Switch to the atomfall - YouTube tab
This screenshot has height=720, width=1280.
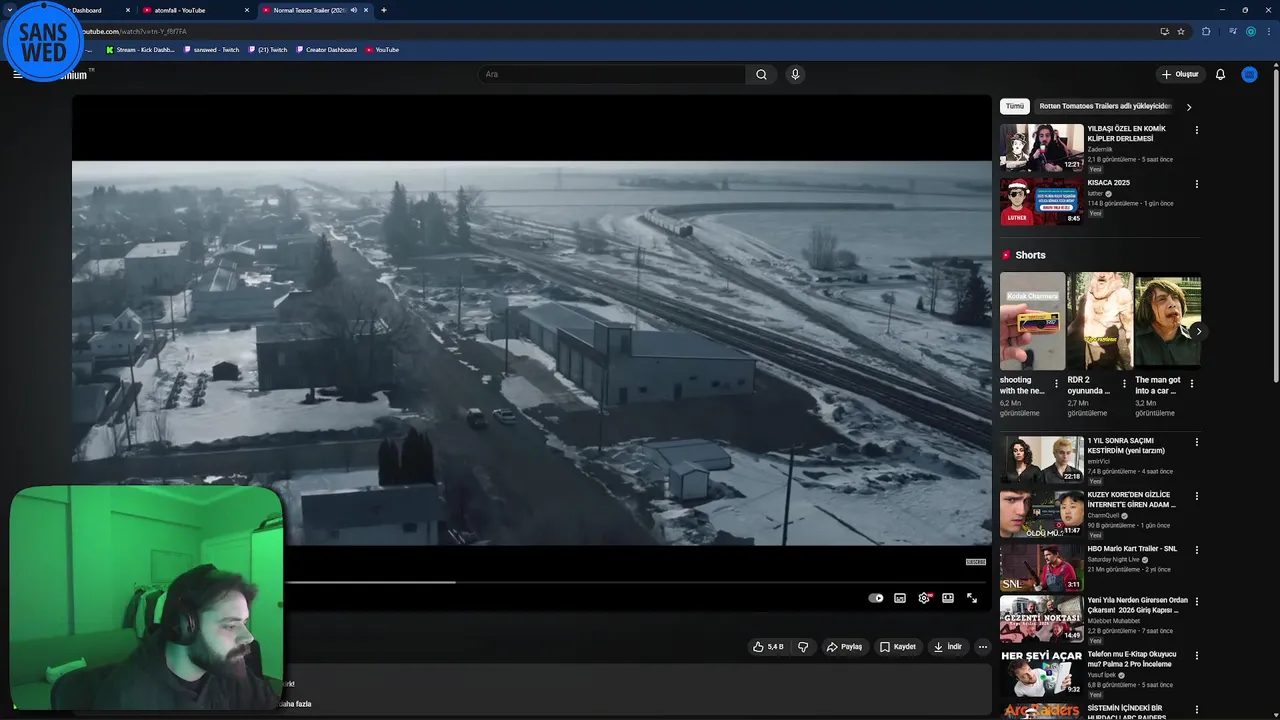point(195,10)
